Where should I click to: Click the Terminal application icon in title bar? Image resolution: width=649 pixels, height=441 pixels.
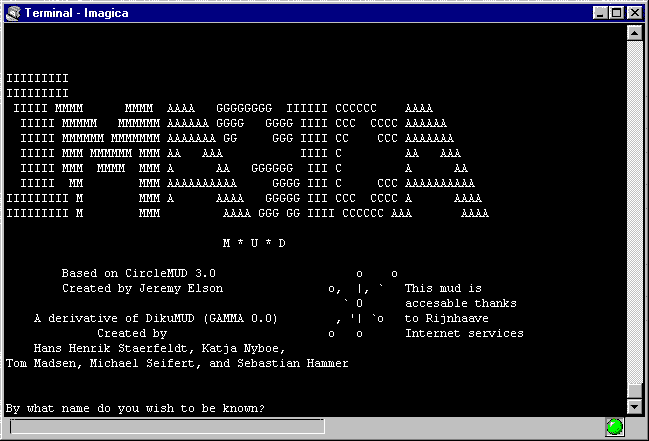tap(12, 12)
